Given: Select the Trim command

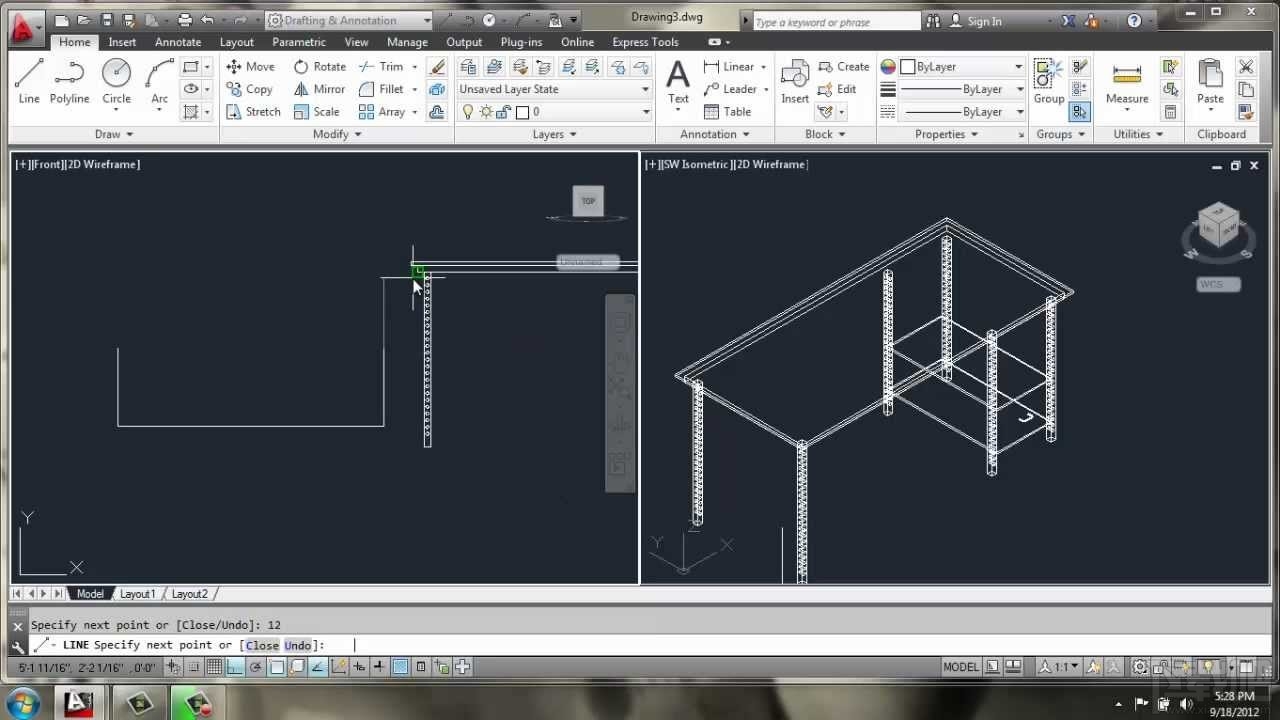Looking at the screenshot, I should 386,66.
